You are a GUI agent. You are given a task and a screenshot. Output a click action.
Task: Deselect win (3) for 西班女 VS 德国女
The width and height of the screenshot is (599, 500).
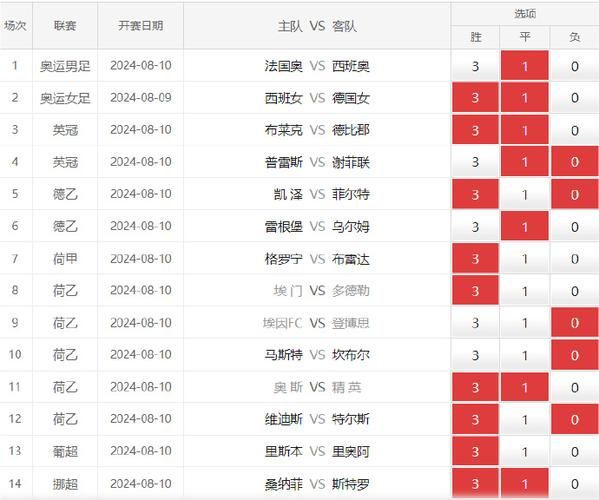coord(475,98)
